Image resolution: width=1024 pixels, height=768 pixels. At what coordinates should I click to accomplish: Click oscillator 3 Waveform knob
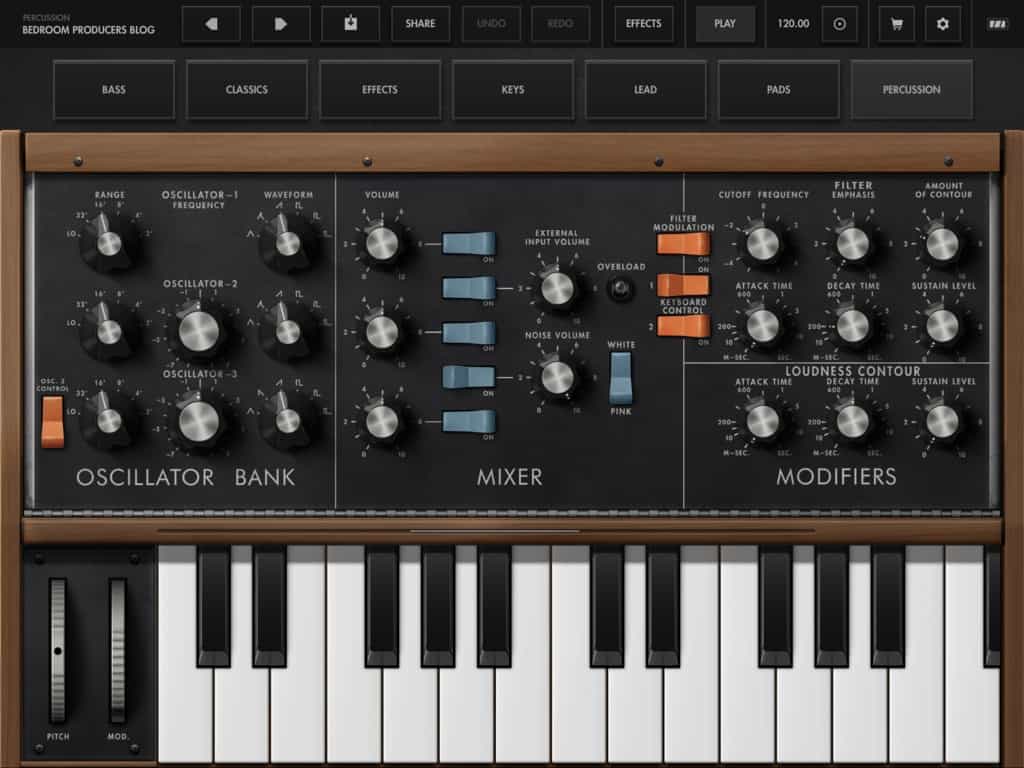click(287, 421)
